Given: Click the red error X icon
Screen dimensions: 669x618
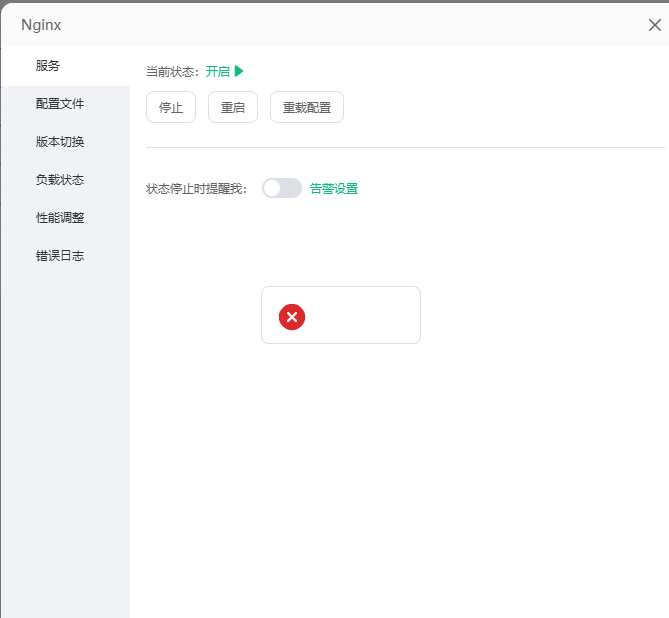Looking at the screenshot, I should [292, 317].
